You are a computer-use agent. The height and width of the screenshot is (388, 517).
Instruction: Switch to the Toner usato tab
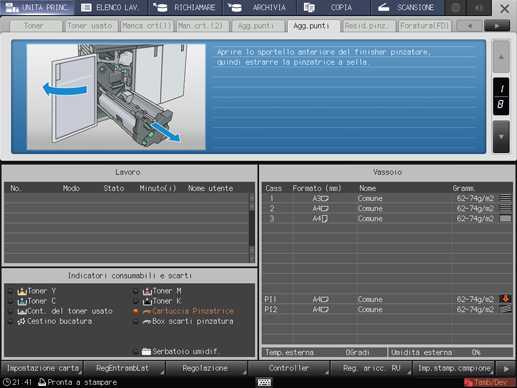90,26
